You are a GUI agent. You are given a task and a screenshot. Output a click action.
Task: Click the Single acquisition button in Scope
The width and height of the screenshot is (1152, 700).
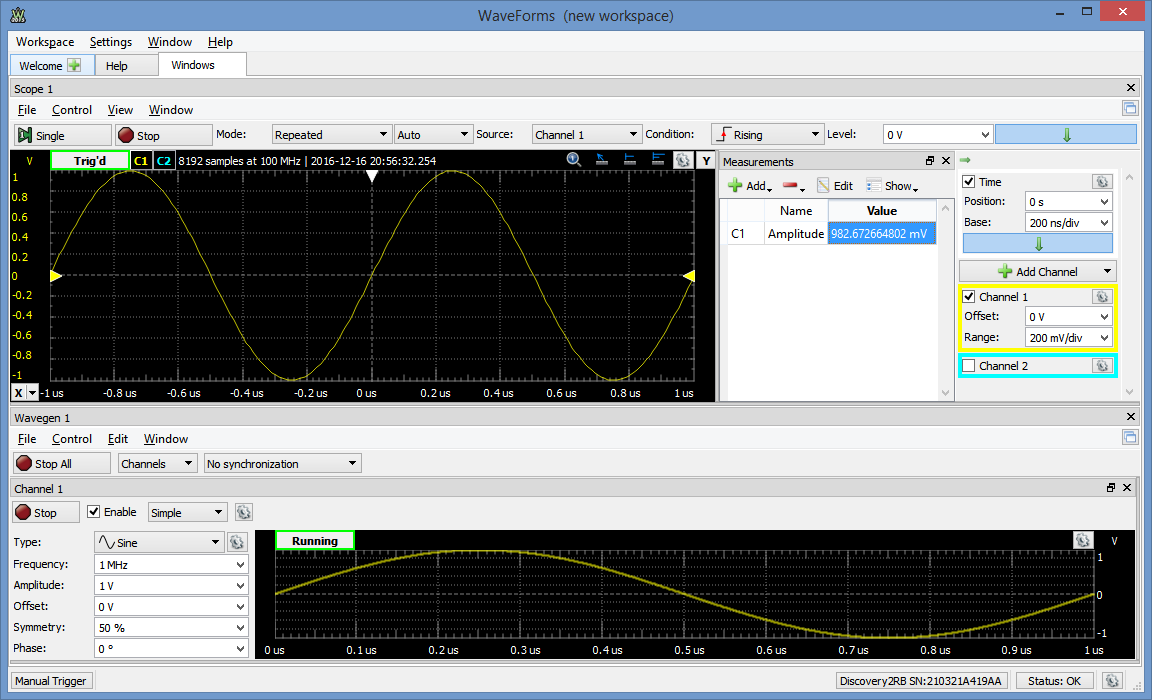[x=62, y=133]
